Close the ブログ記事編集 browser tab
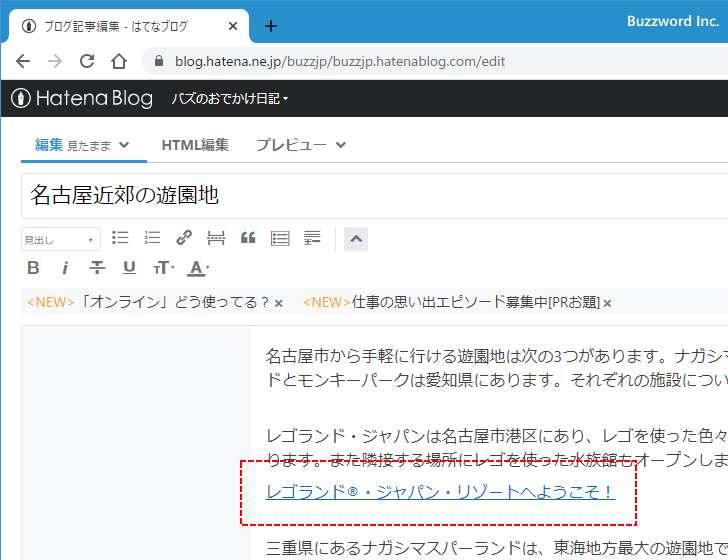The width and height of the screenshot is (728, 560). 233,26
